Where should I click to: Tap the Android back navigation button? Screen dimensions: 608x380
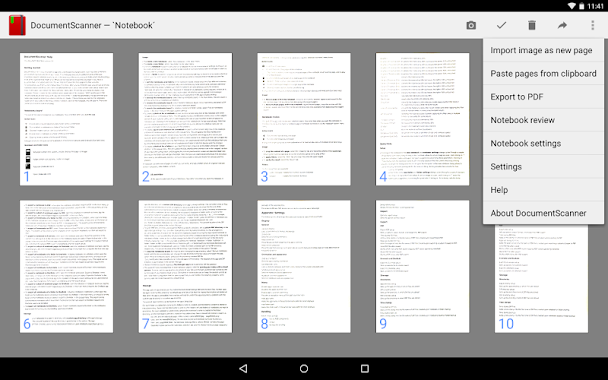(243, 368)
